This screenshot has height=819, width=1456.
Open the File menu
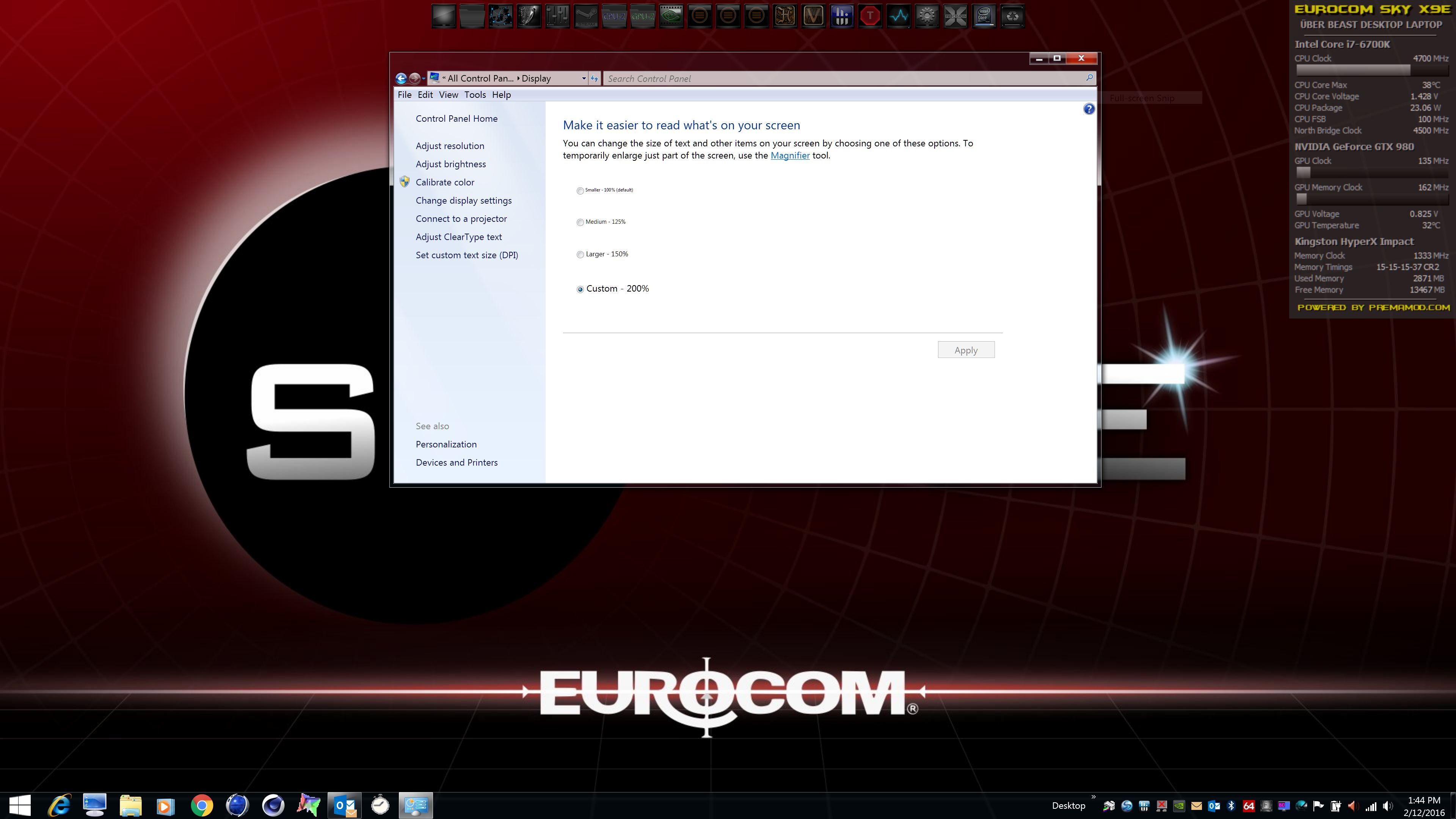coord(405,95)
